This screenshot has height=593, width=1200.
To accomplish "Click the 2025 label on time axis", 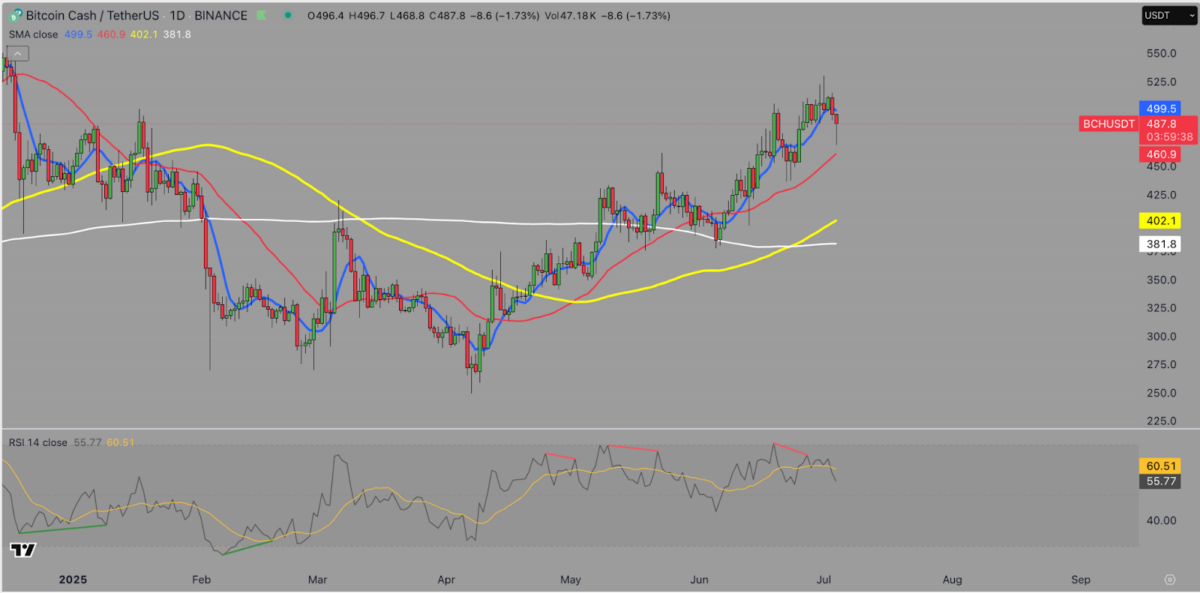I will [74, 579].
